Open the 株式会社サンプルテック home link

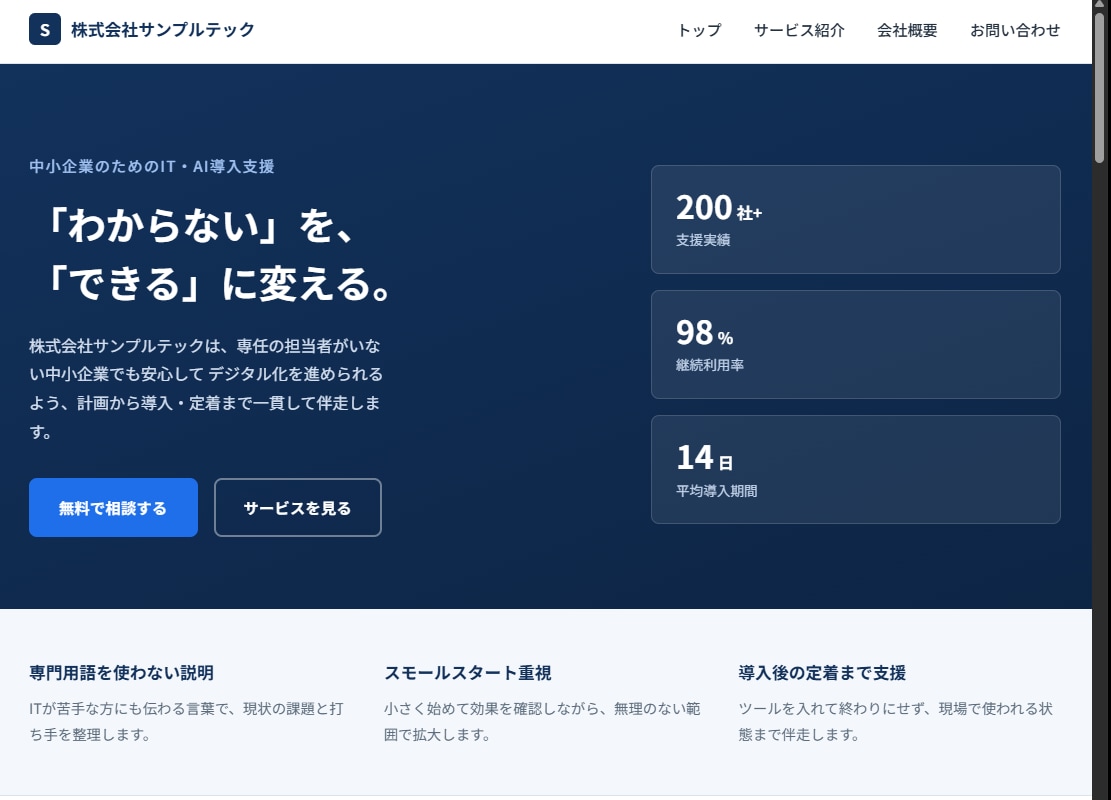point(142,30)
